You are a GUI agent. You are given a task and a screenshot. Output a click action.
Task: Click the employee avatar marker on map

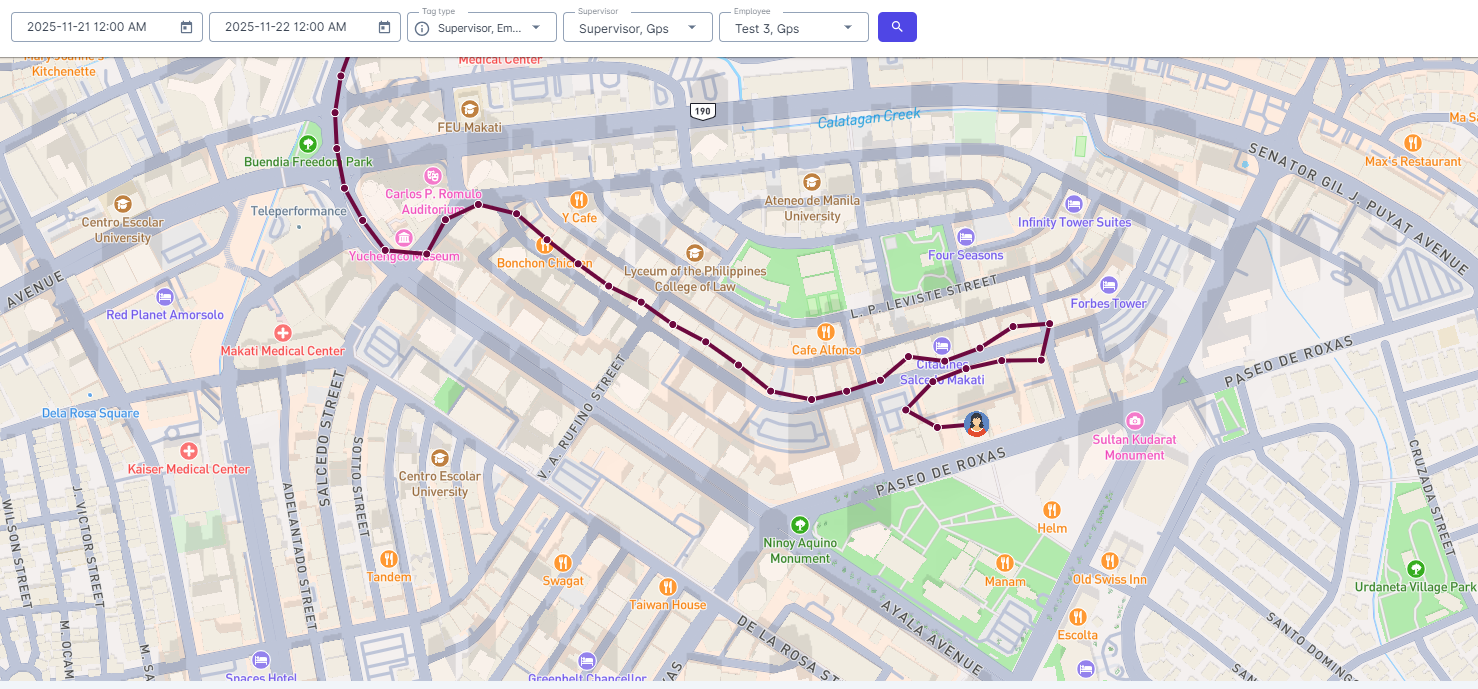tap(976, 424)
